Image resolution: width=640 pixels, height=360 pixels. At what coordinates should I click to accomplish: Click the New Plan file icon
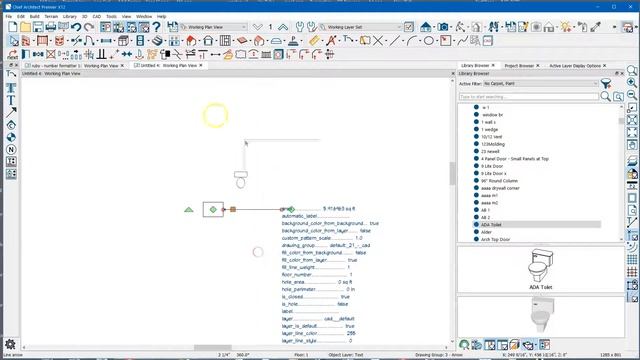tap(13, 27)
